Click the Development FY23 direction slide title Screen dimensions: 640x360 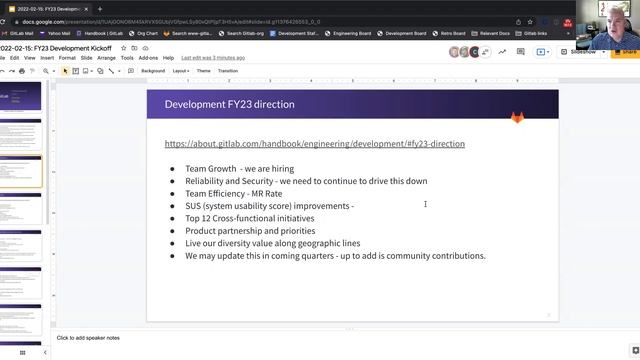(229, 104)
